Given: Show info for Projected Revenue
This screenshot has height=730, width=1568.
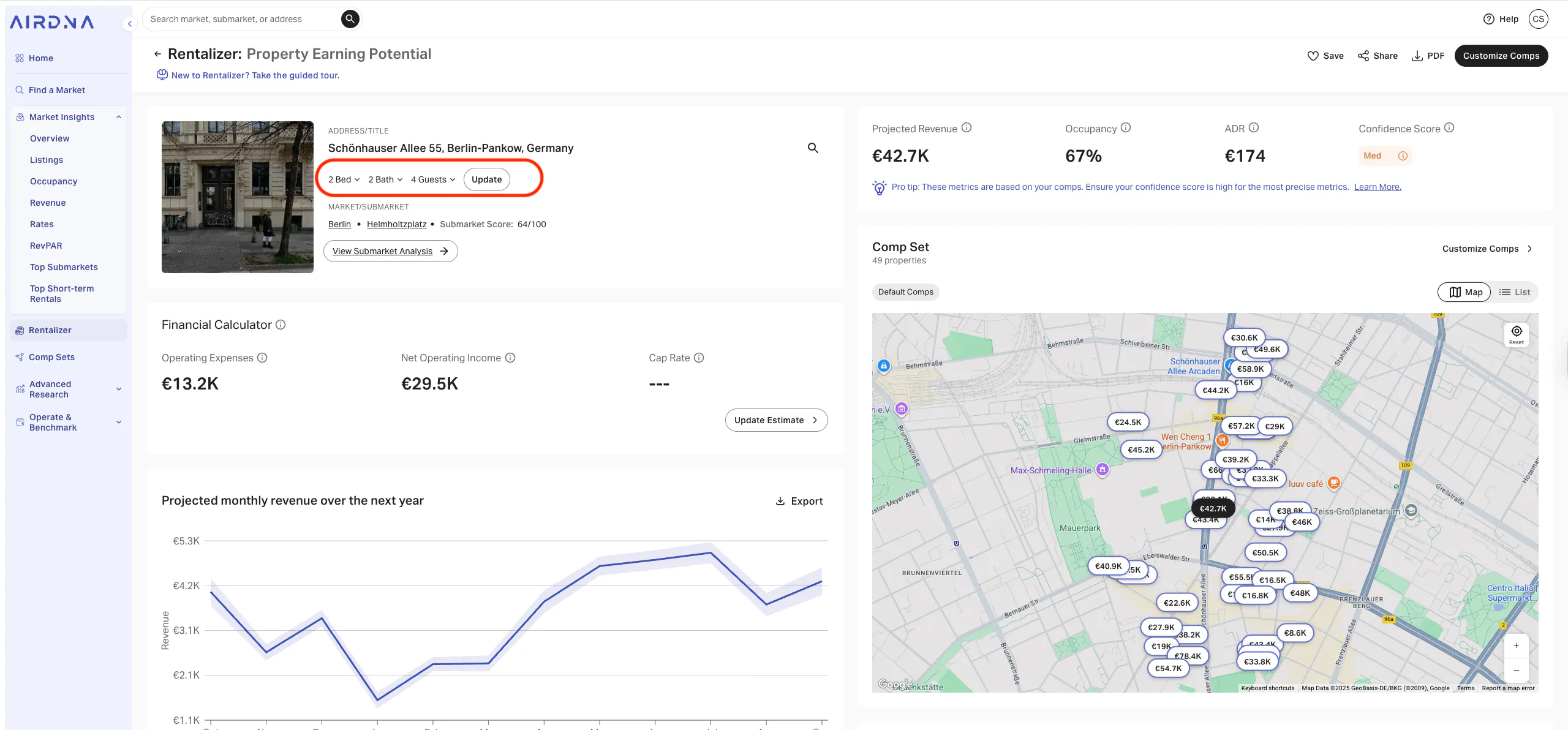Looking at the screenshot, I should 967,128.
